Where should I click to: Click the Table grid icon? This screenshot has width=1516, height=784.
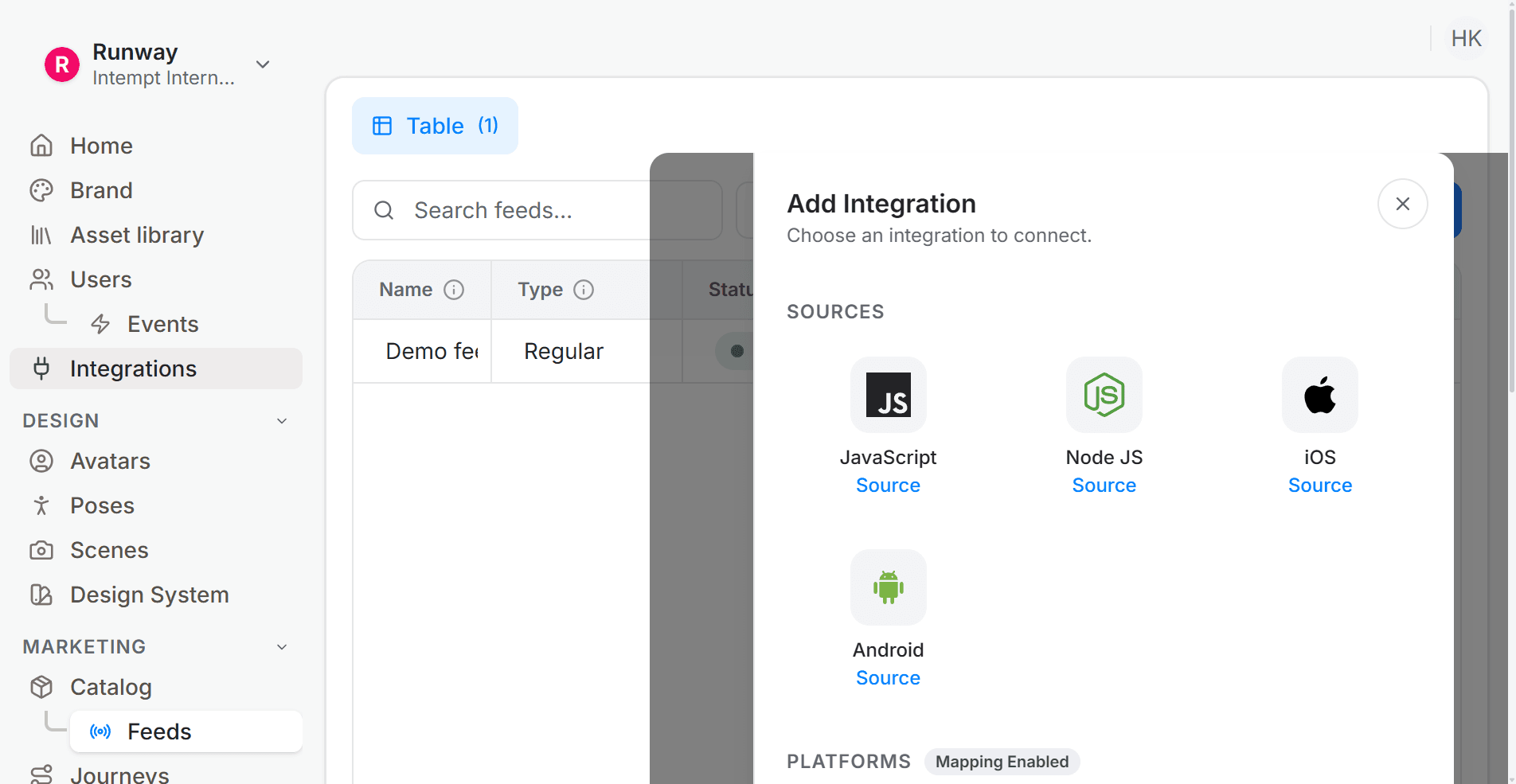382,126
